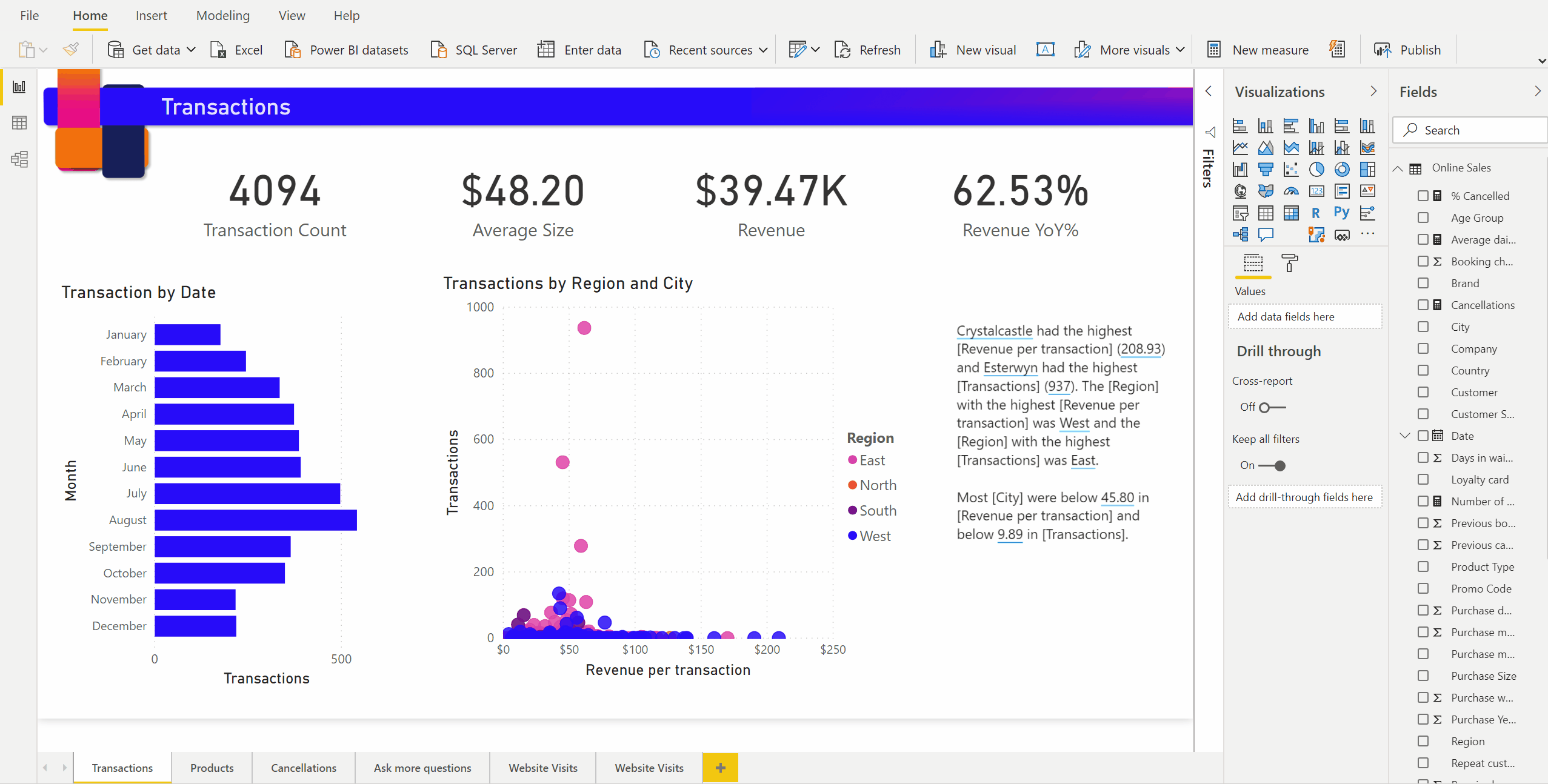
Task: Toggle the Cross-report drill through off
Action: 1269,406
